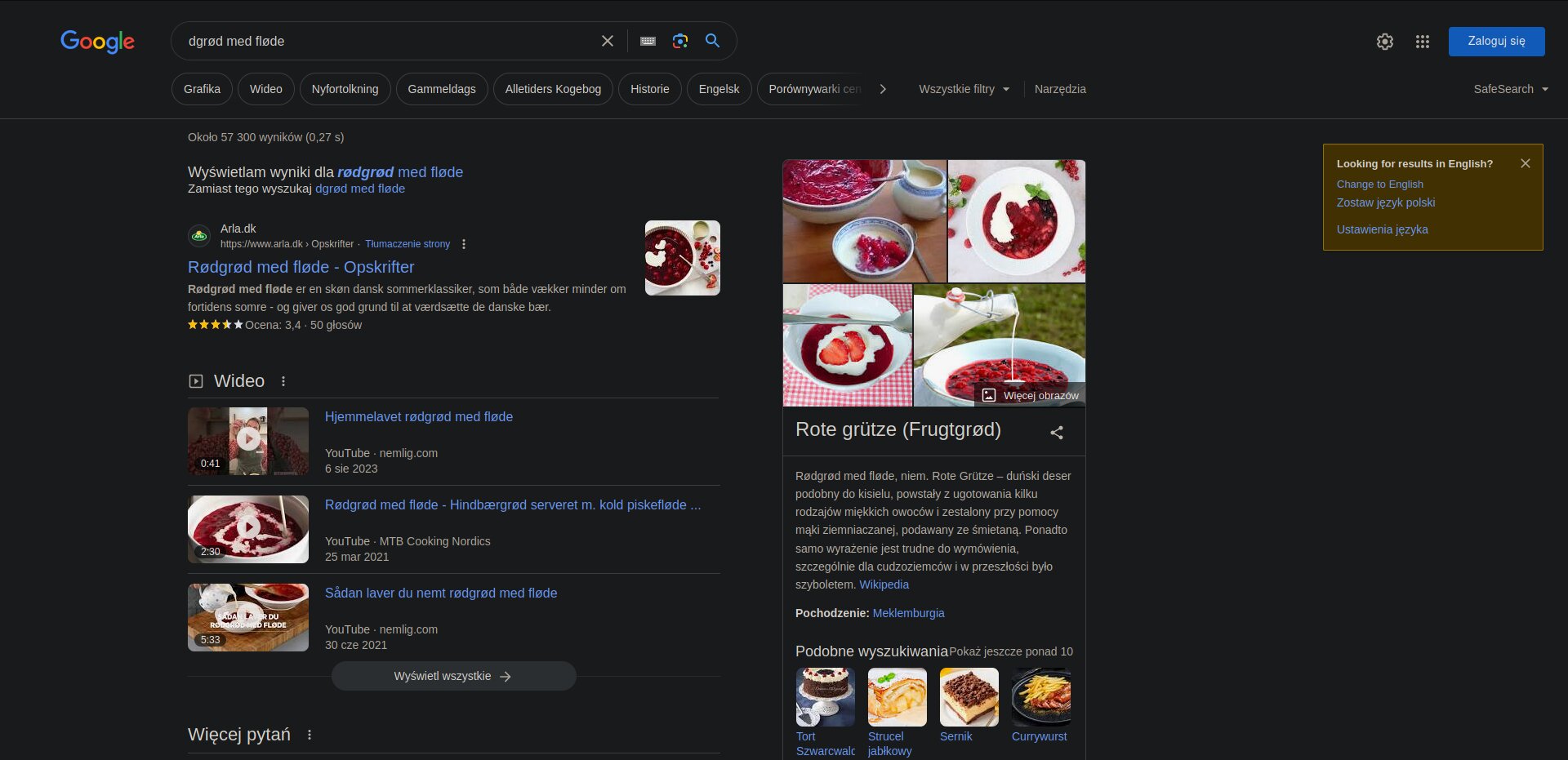Open Rødgrød med fløde - Opskrifter result
1568x760 pixels.
pyautogui.click(x=301, y=267)
